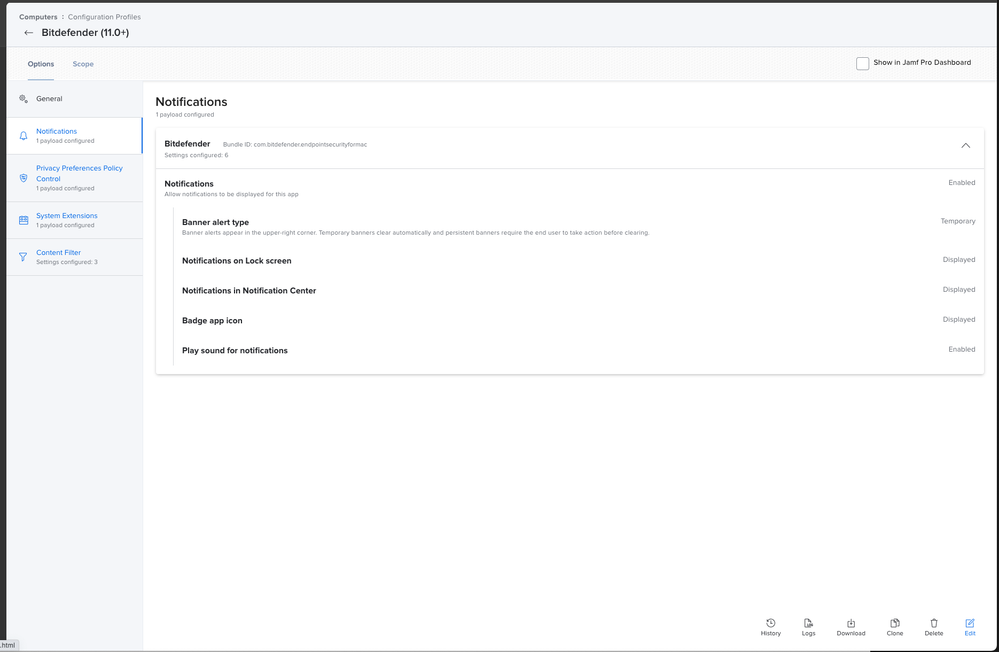Go to Configuration Profiles breadcrumb
Viewport: 999px width, 652px height.
104,17
